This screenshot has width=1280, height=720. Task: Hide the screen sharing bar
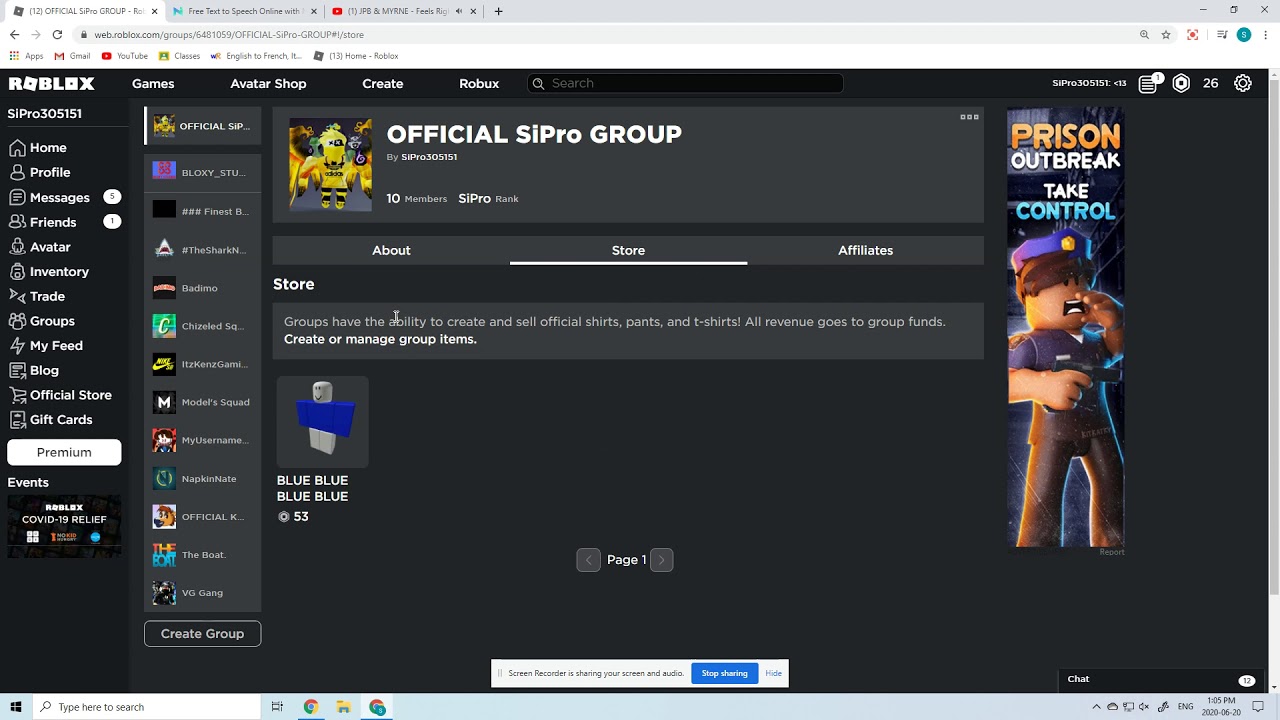773,673
